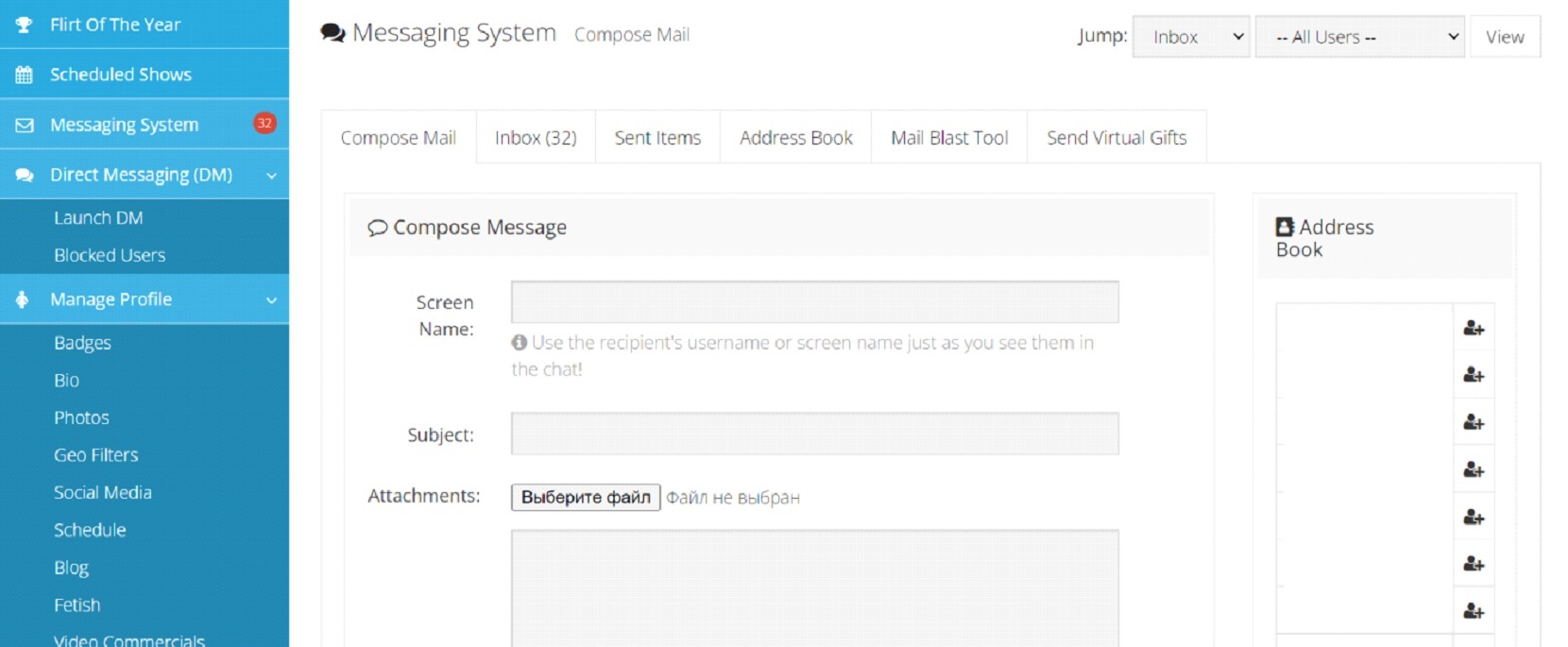Click the trophy icon beside Flirt Of The Year
Viewport: 1568px width, 647px height.
(x=25, y=25)
